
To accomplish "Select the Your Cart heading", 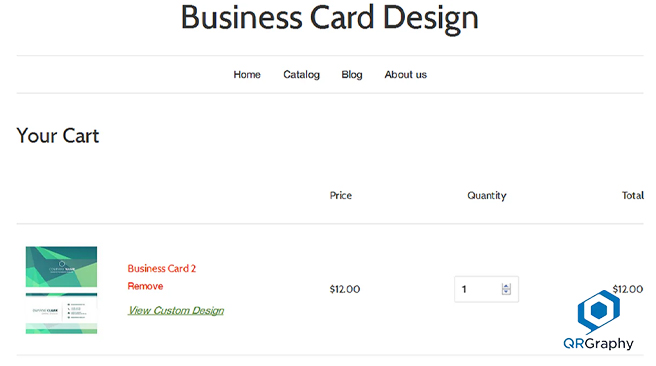I will [58, 136].
